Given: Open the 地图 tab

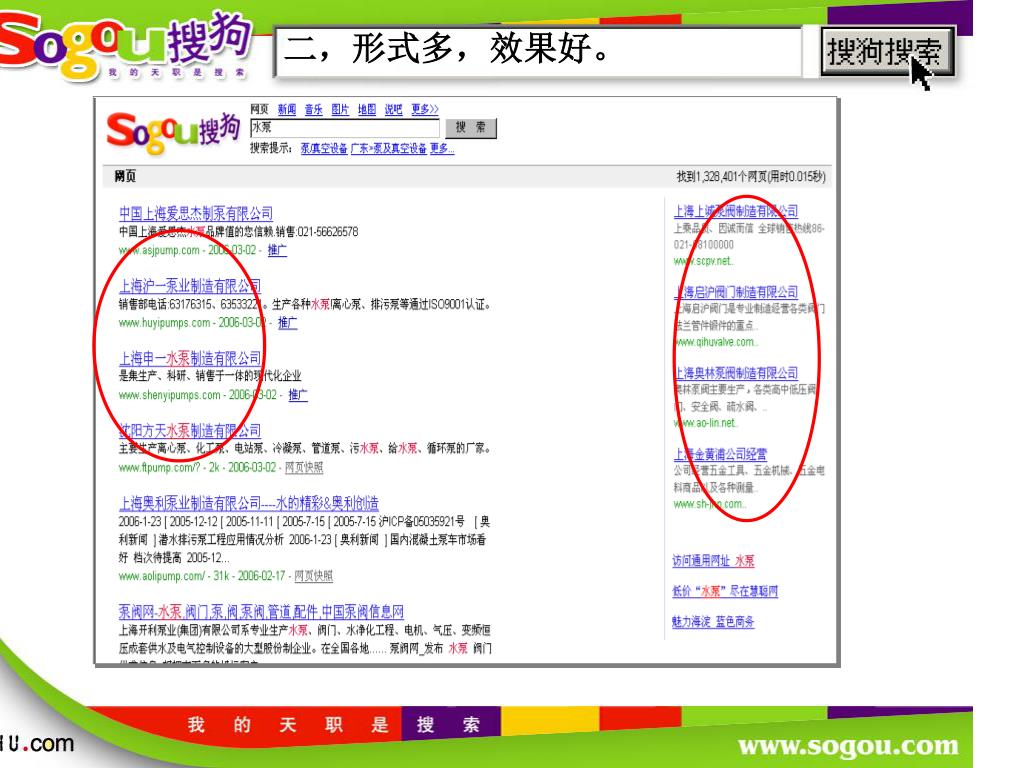Looking at the screenshot, I should [x=366, y=109].
